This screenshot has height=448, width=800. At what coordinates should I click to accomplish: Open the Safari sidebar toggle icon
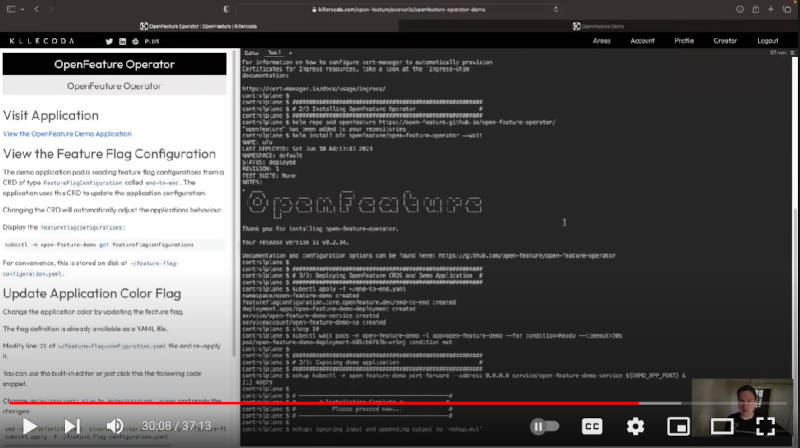[11, 9]
